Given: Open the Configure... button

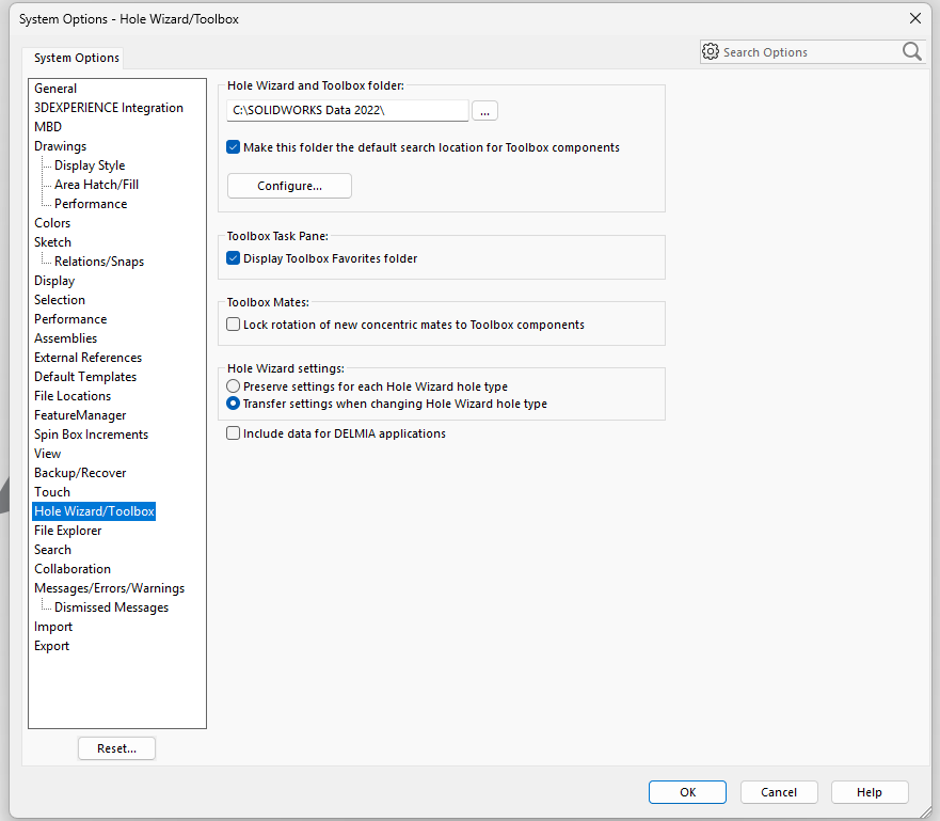Looking at the screenshot, I should [290, 186].
